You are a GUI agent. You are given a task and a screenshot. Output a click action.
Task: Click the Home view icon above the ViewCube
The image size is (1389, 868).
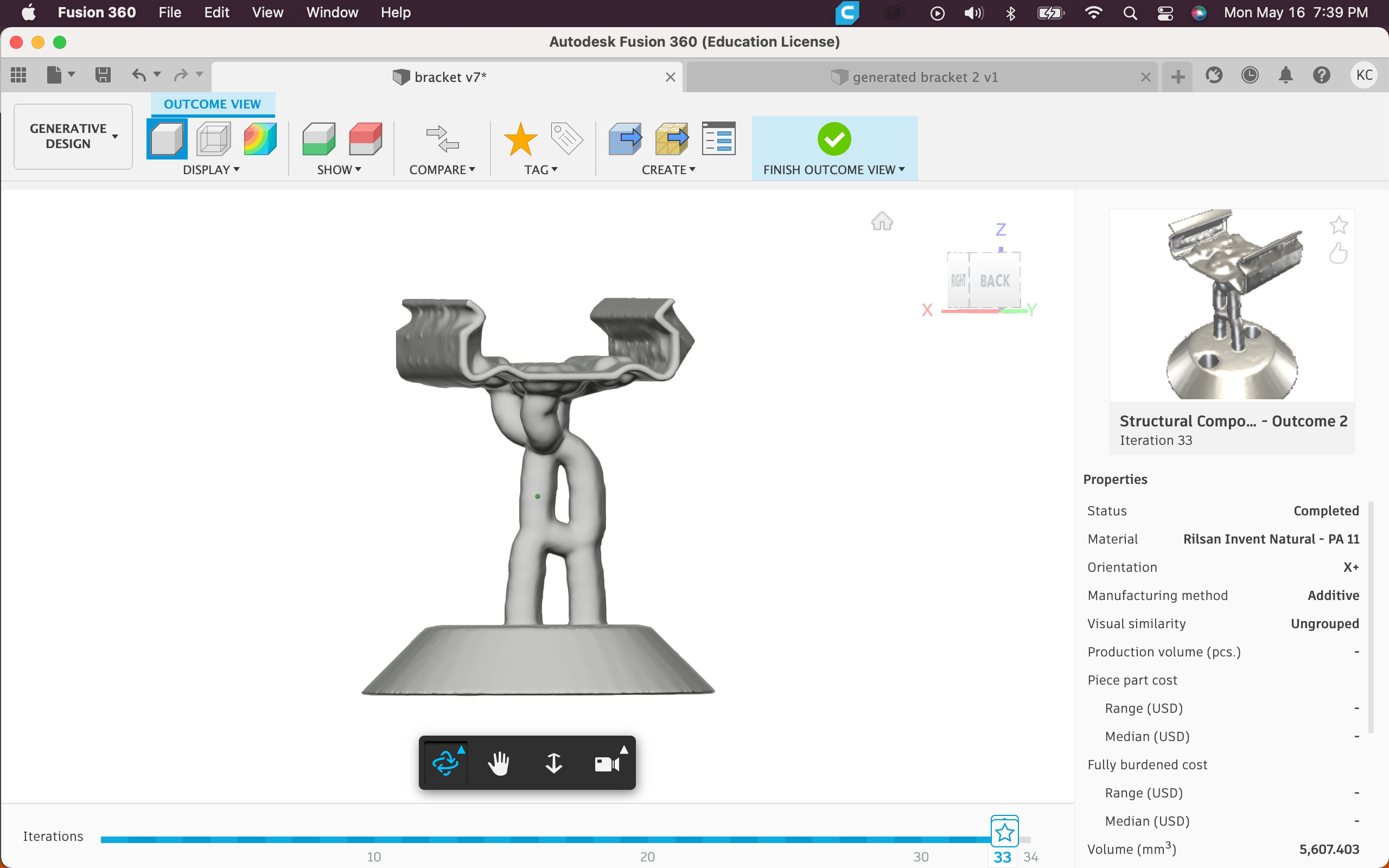click(882, 221)
